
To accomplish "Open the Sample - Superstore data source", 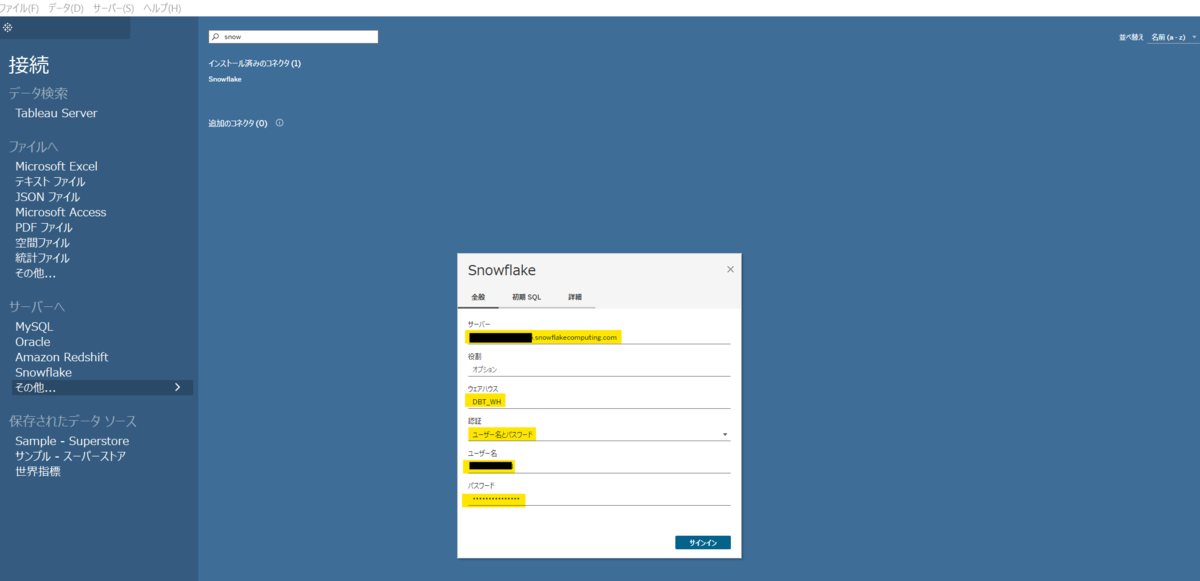I will [72, 441].
